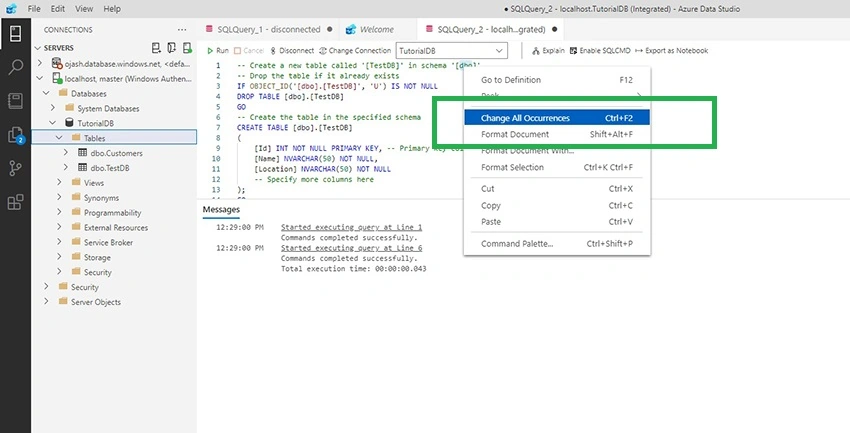Expand the Programmability folder
The height and width of the screenshot is (433, 850).
(x=59, y=212)
